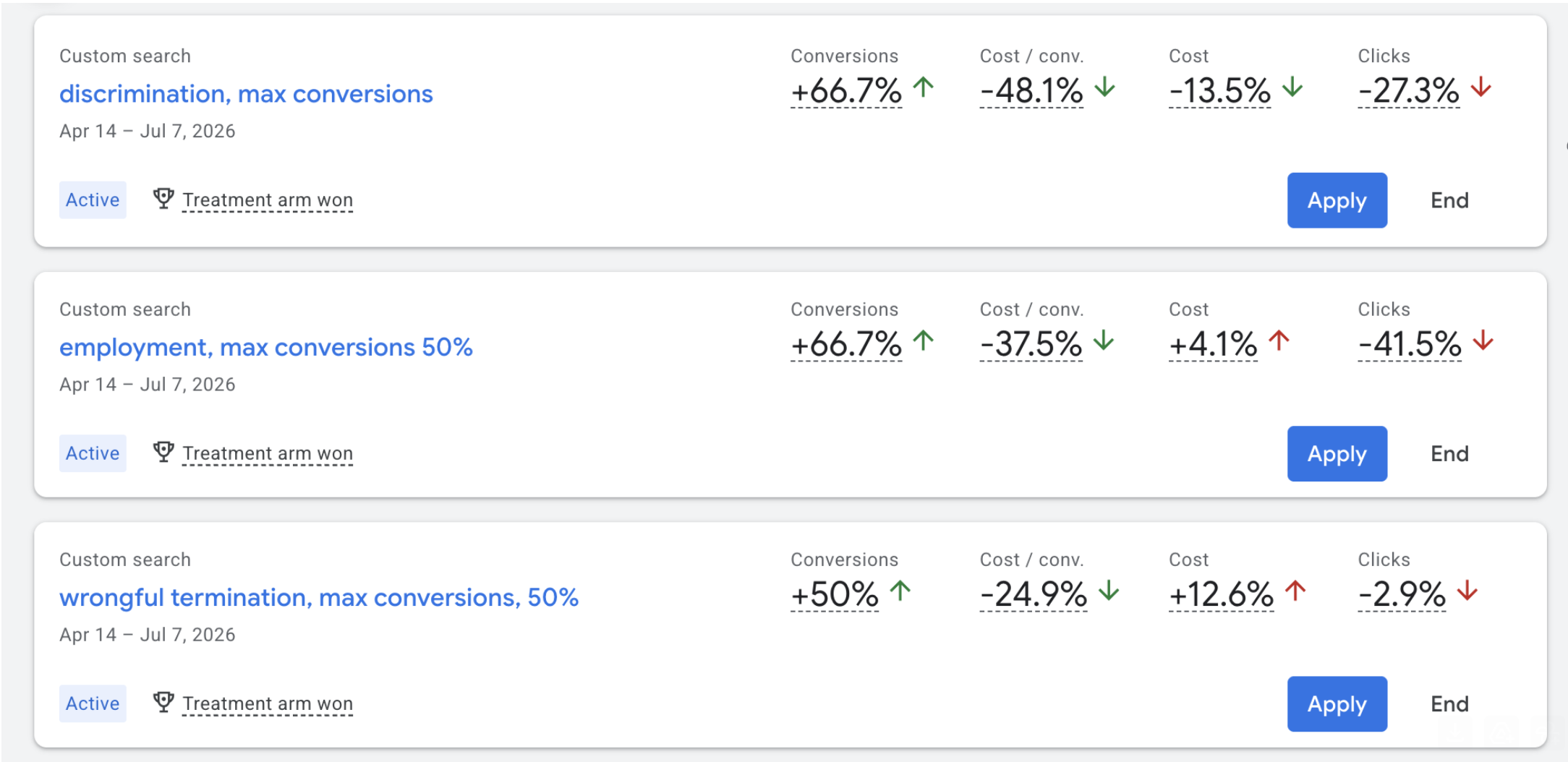This screenshot has width=1568, height=762.
Task: Apply the discrimination experiment results
Action: (x=1336, y=200)
